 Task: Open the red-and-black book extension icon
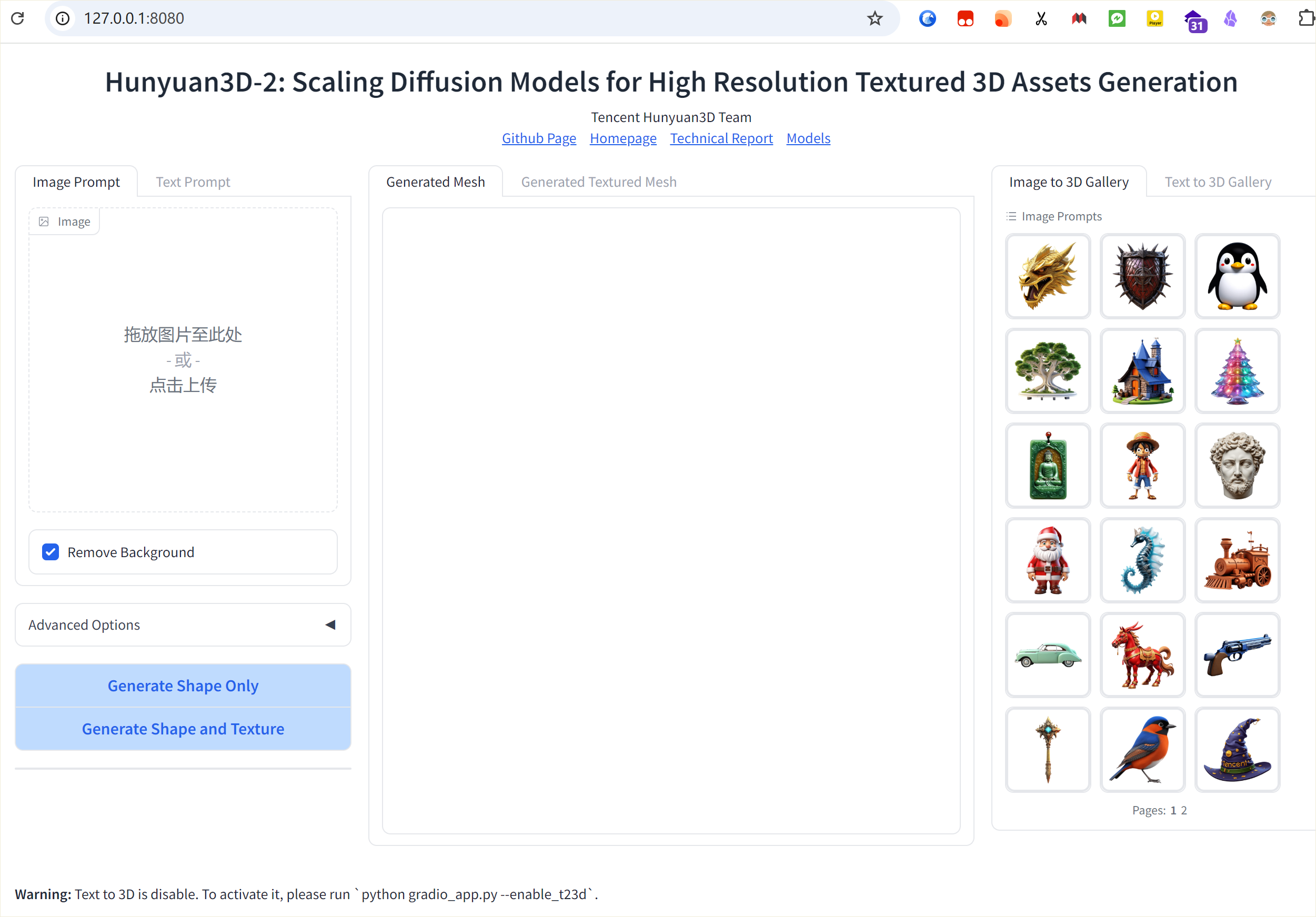pyautogui.click(x=1079, y=18)
